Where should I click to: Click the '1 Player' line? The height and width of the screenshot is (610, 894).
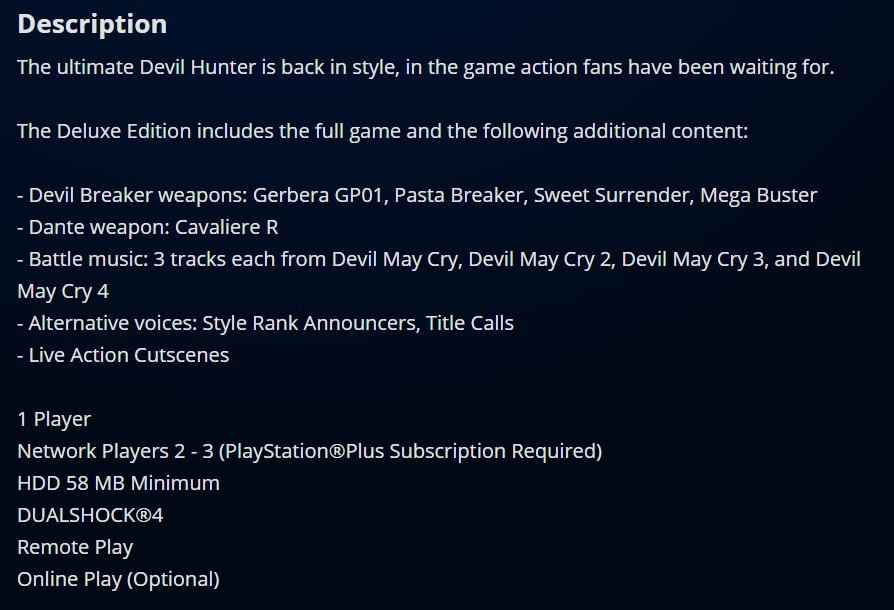click(54, 419)
